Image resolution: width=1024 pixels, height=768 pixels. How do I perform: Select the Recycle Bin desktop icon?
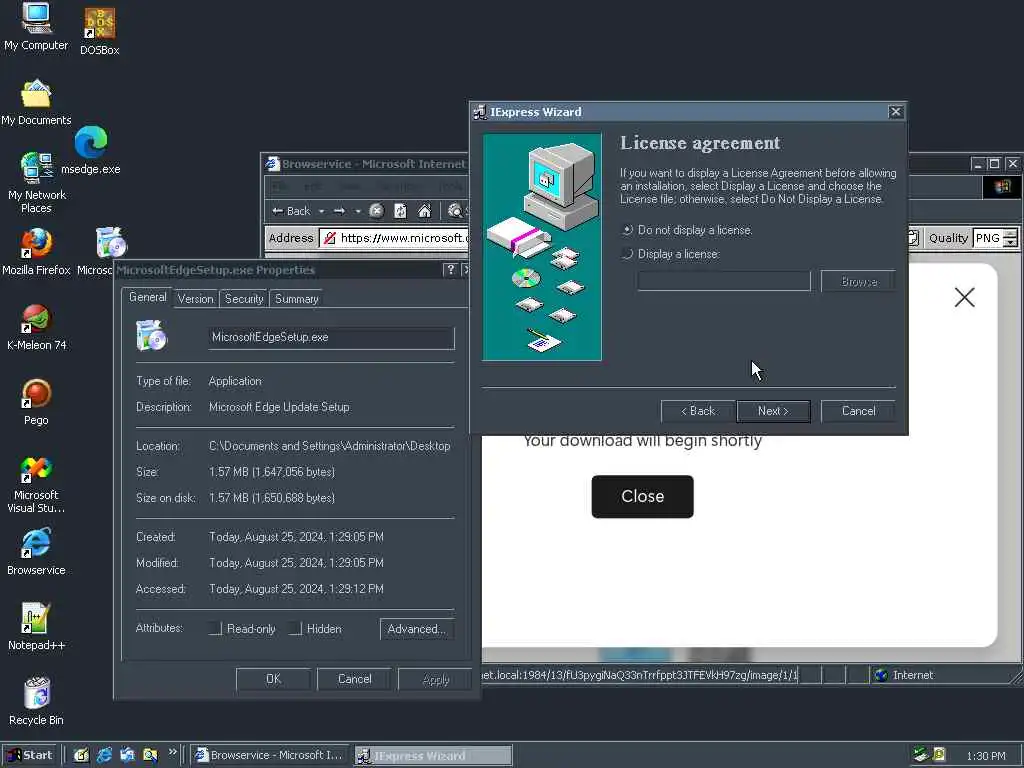[x=36, y=702]
